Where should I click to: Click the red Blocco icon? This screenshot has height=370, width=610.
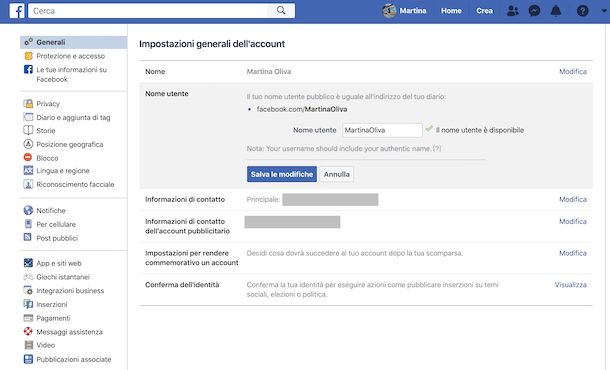point(28,158)
